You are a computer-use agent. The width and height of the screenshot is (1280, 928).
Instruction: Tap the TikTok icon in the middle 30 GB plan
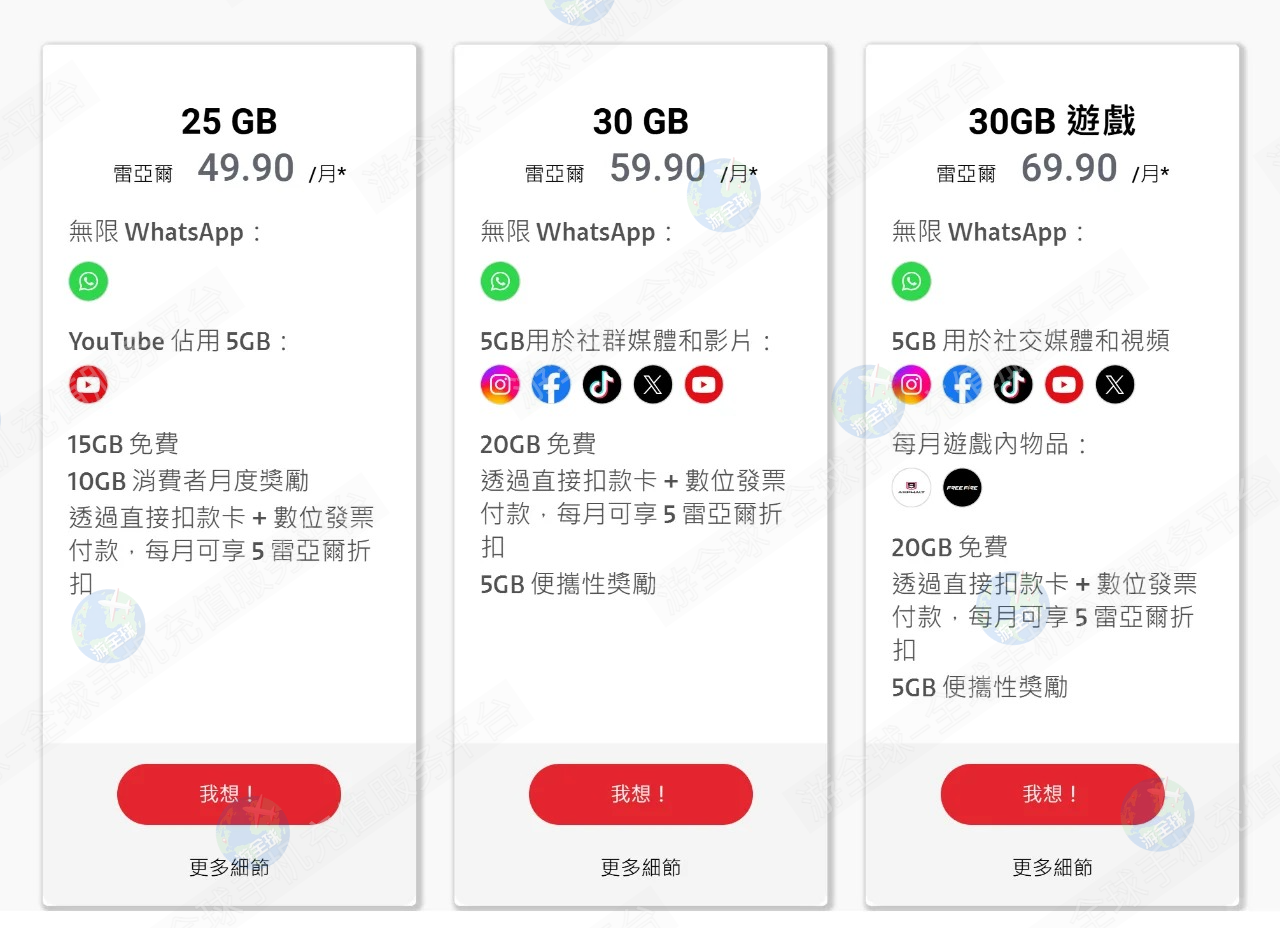click(602, 385)
